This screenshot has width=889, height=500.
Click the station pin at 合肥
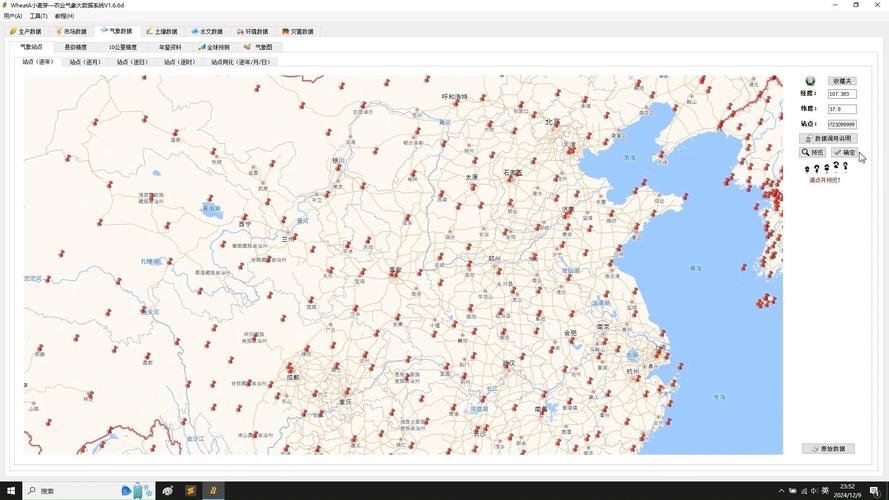pos(570,340)
